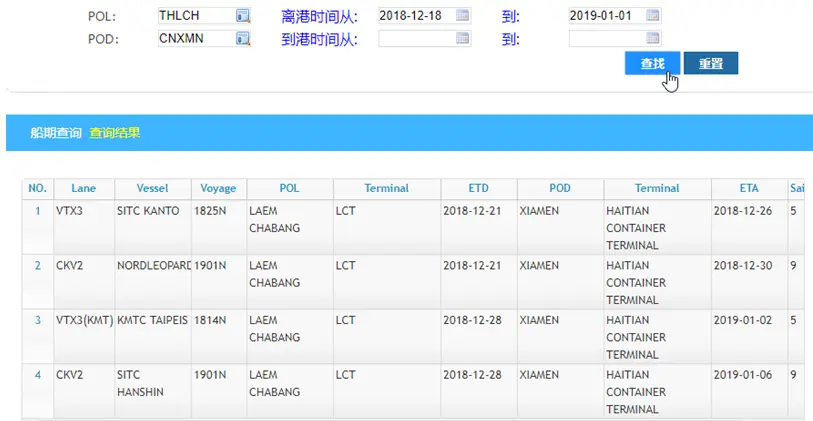Click the 到港时间从 label
The width and height of the screenshot is (813, 421).
click(319, 39)
